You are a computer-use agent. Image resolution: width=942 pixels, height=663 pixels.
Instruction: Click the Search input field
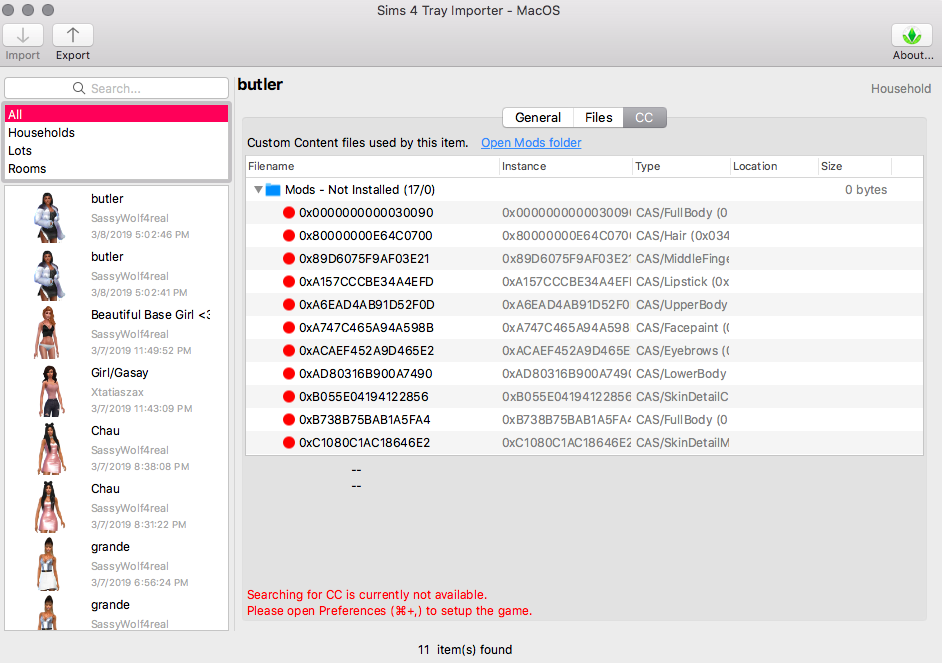click(117, 88)
